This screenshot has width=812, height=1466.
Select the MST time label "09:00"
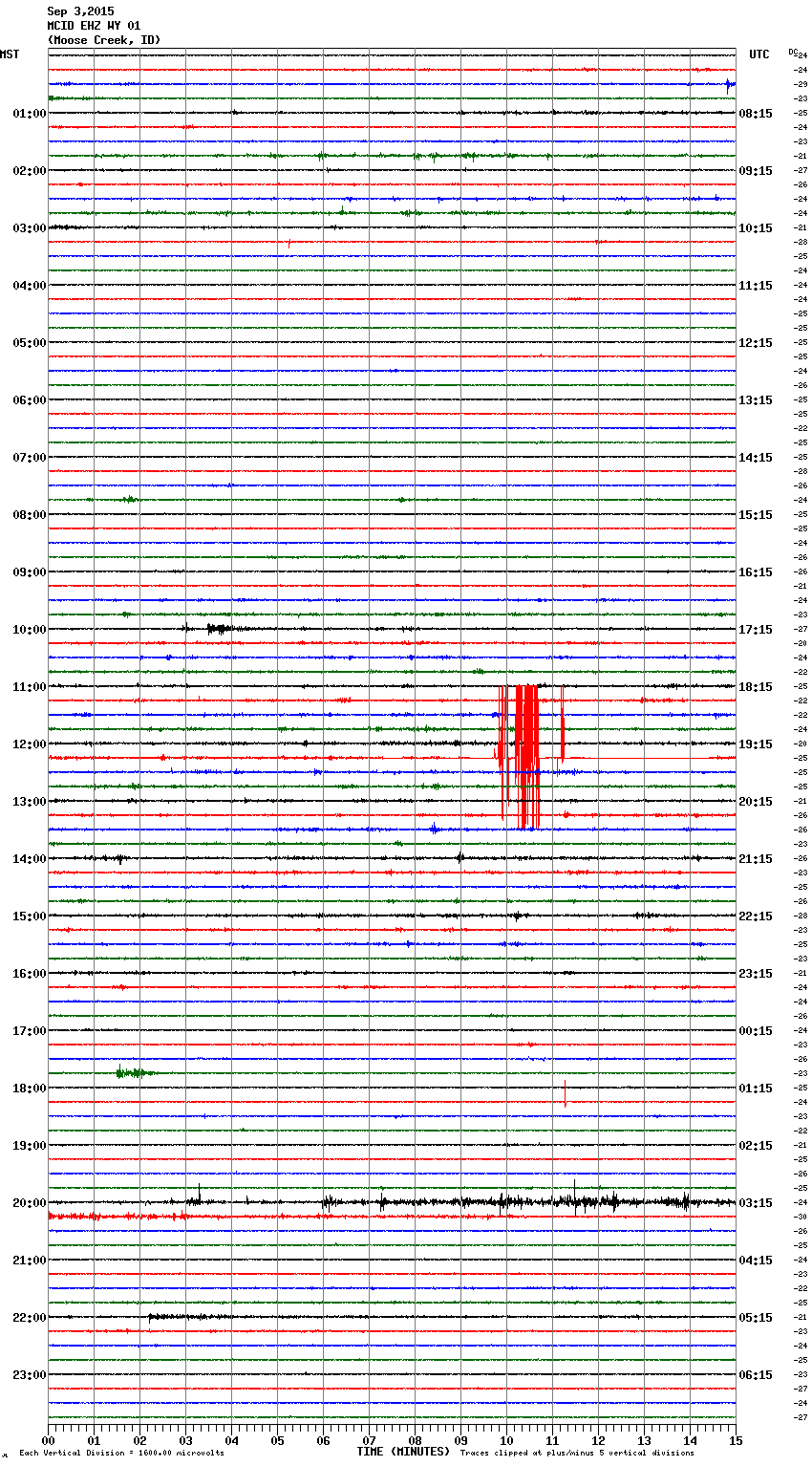point(30,572)
